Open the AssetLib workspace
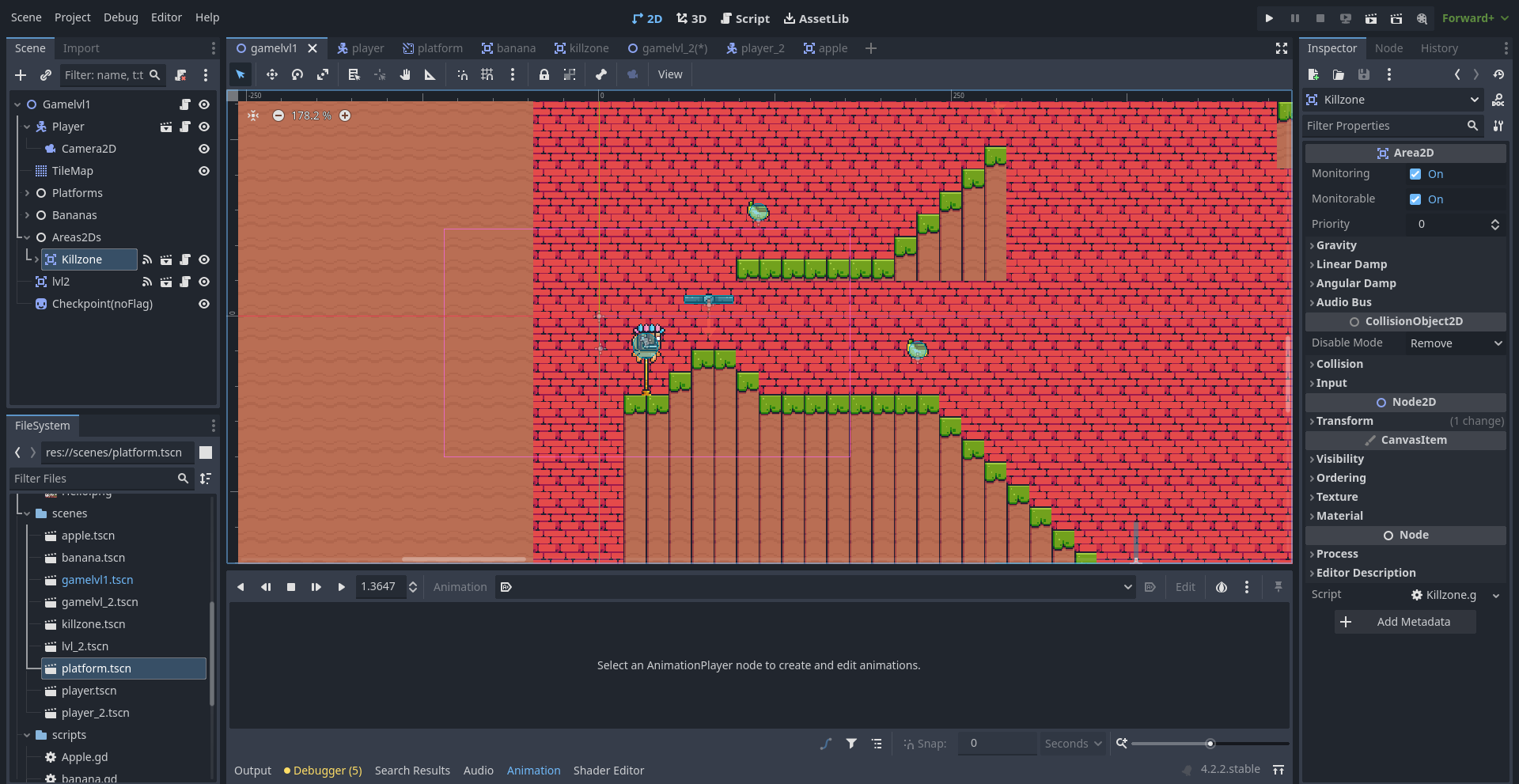The width and height of the screenshot is (1519, 784). (816, 18)
